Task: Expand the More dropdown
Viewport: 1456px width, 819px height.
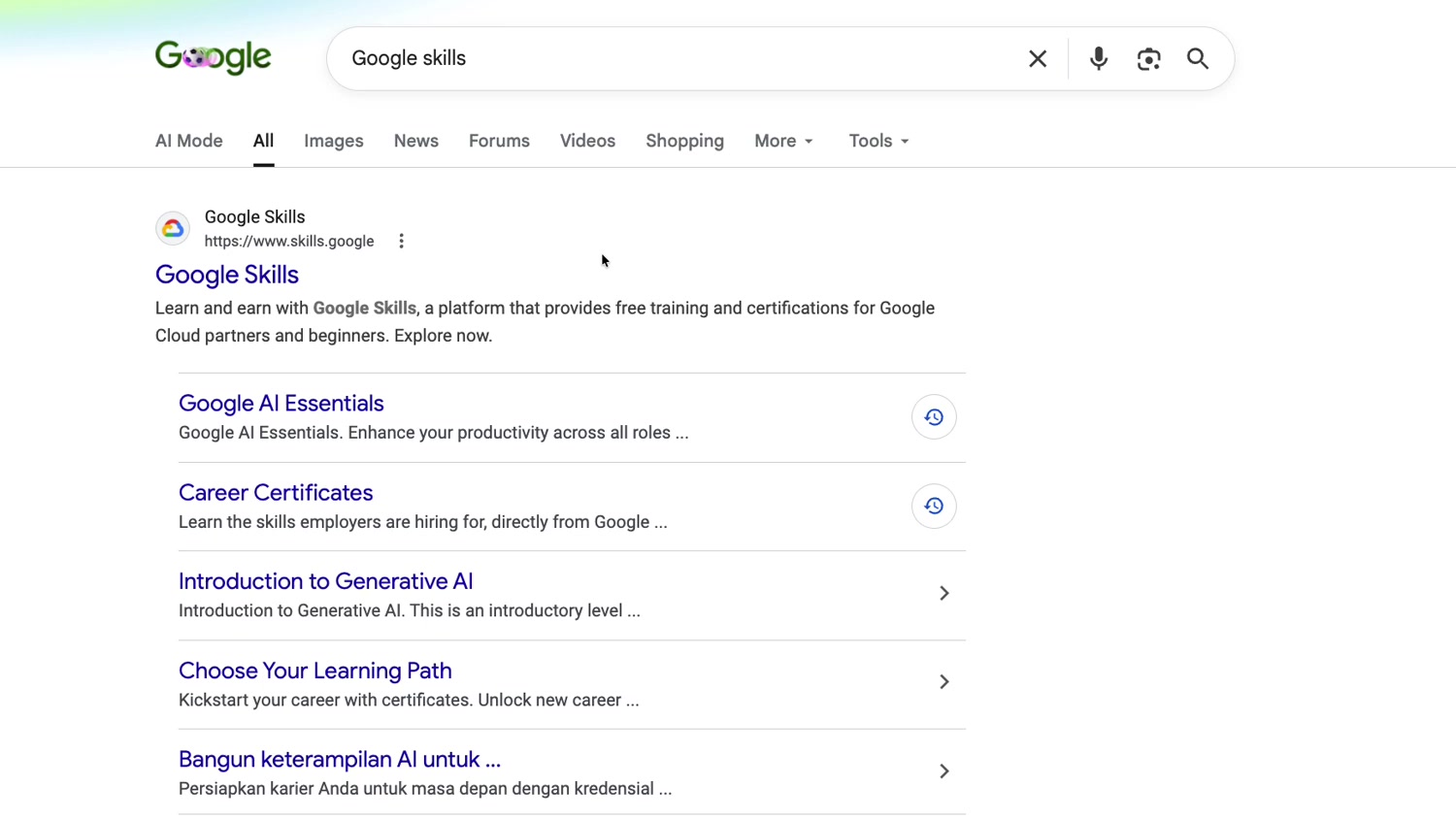Action: (784, 141)
